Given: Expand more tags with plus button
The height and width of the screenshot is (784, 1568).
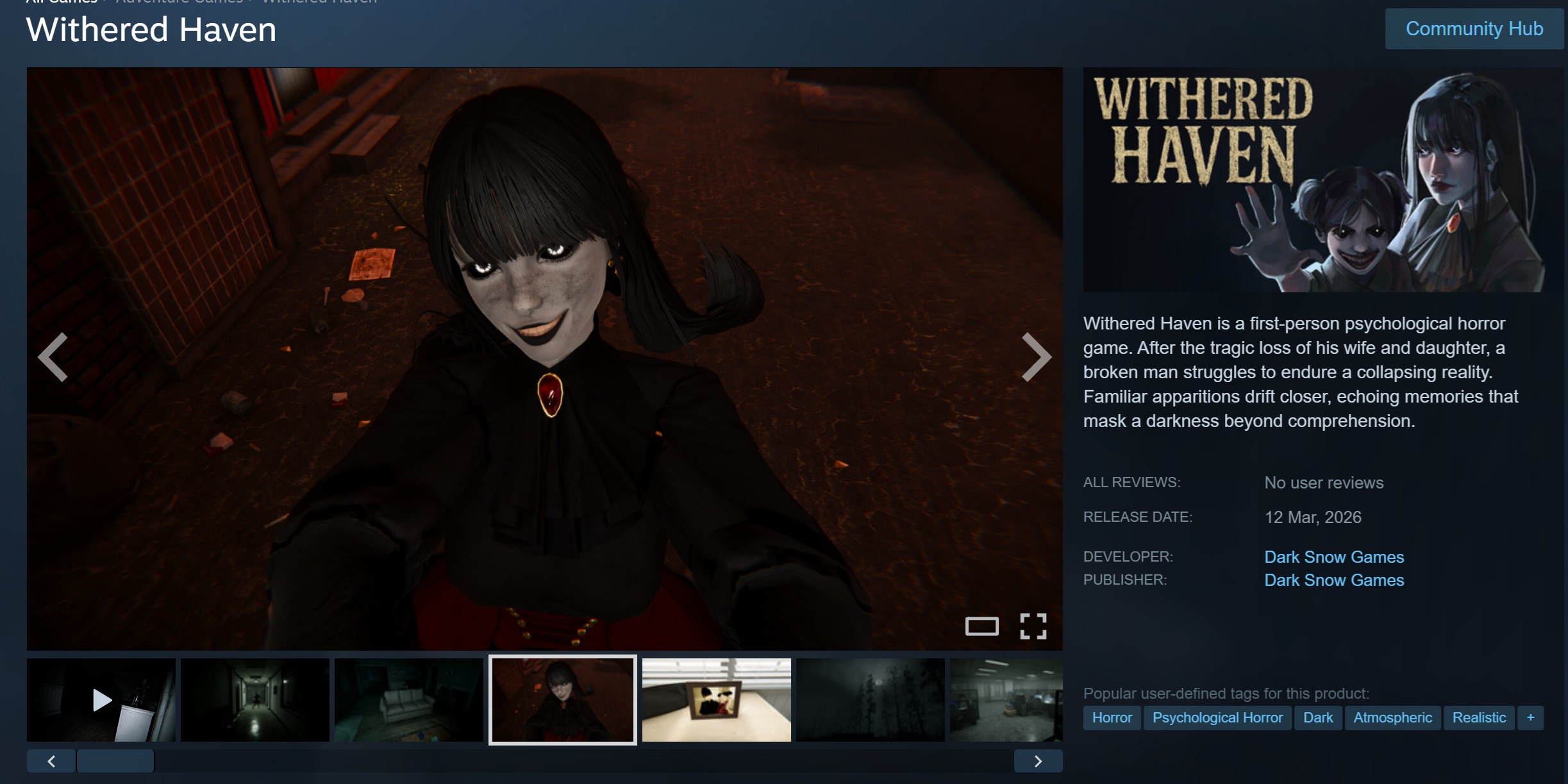Looking at the screenshot, I should tap(1530, 717).
